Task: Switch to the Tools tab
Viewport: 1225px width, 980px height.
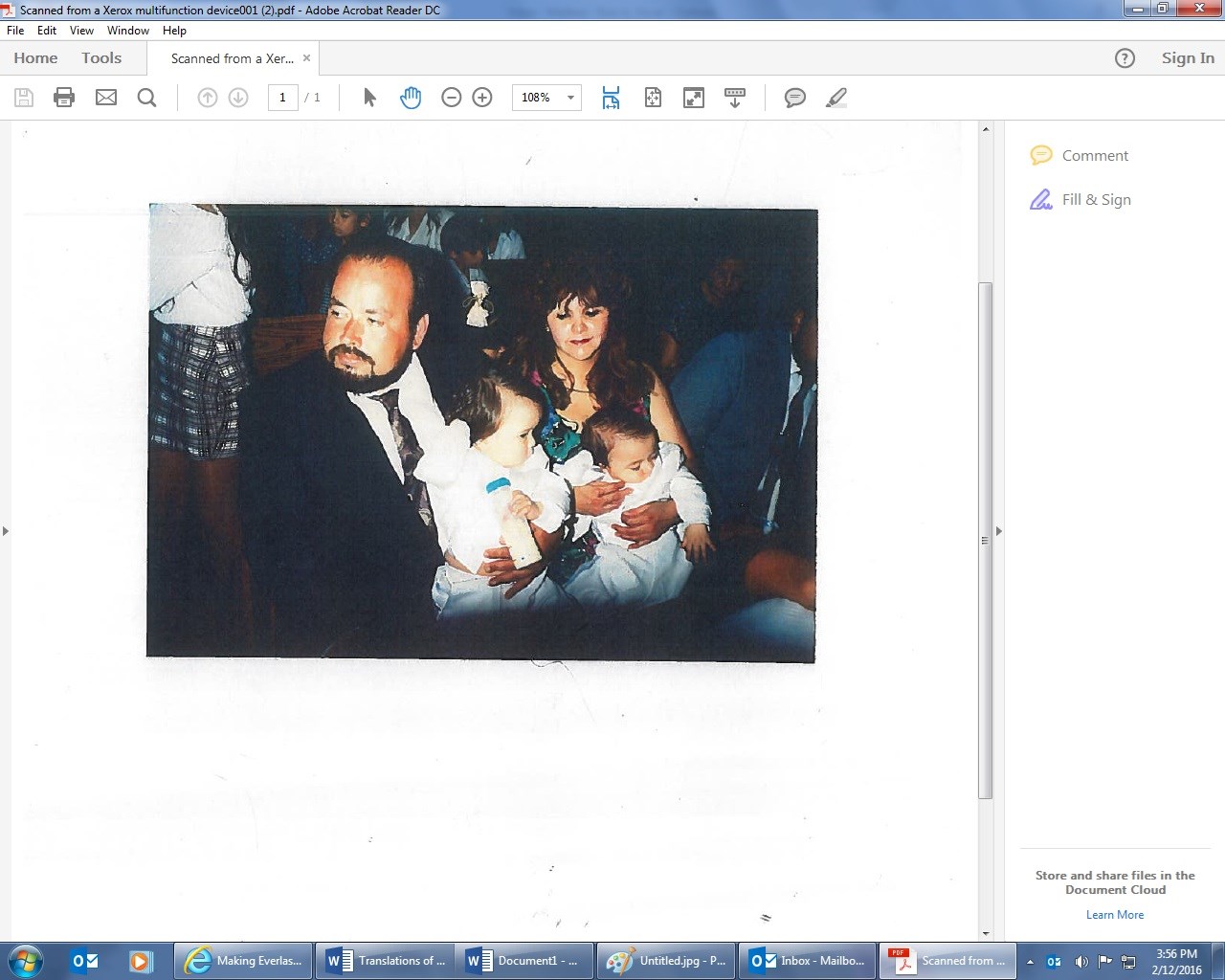Action: click(x=101, y=58)
